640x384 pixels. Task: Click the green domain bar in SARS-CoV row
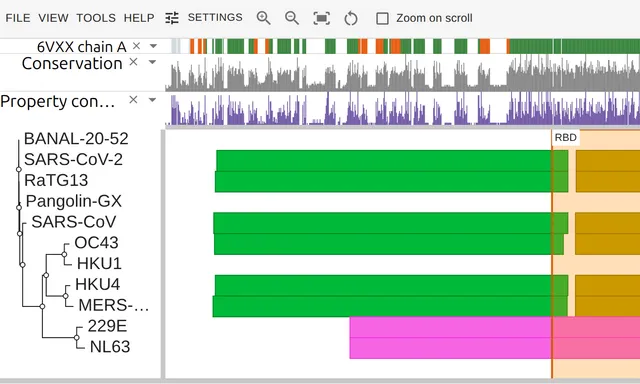pos(391,223)
